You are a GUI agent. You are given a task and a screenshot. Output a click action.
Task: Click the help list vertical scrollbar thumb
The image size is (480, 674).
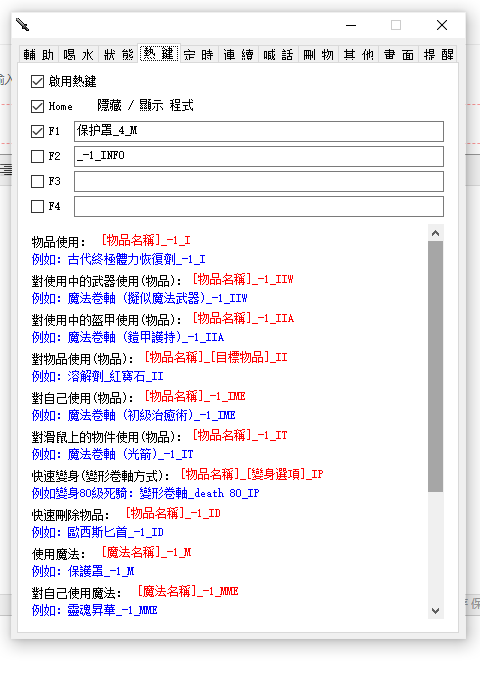pos(435,366)
